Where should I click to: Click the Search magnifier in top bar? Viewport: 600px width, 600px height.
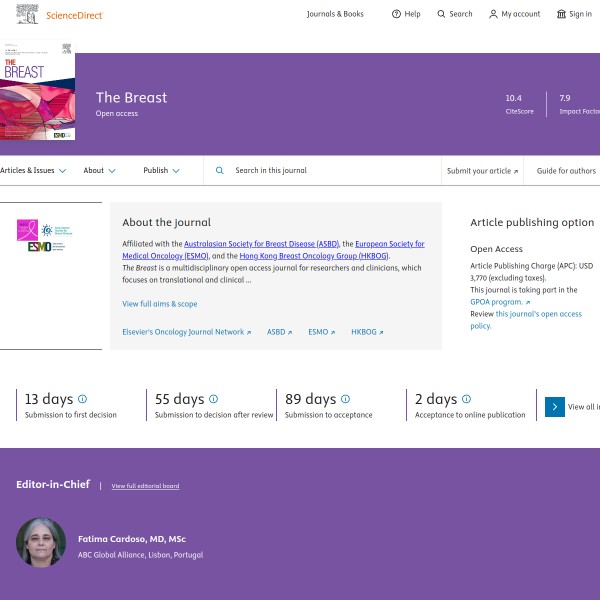442,14
